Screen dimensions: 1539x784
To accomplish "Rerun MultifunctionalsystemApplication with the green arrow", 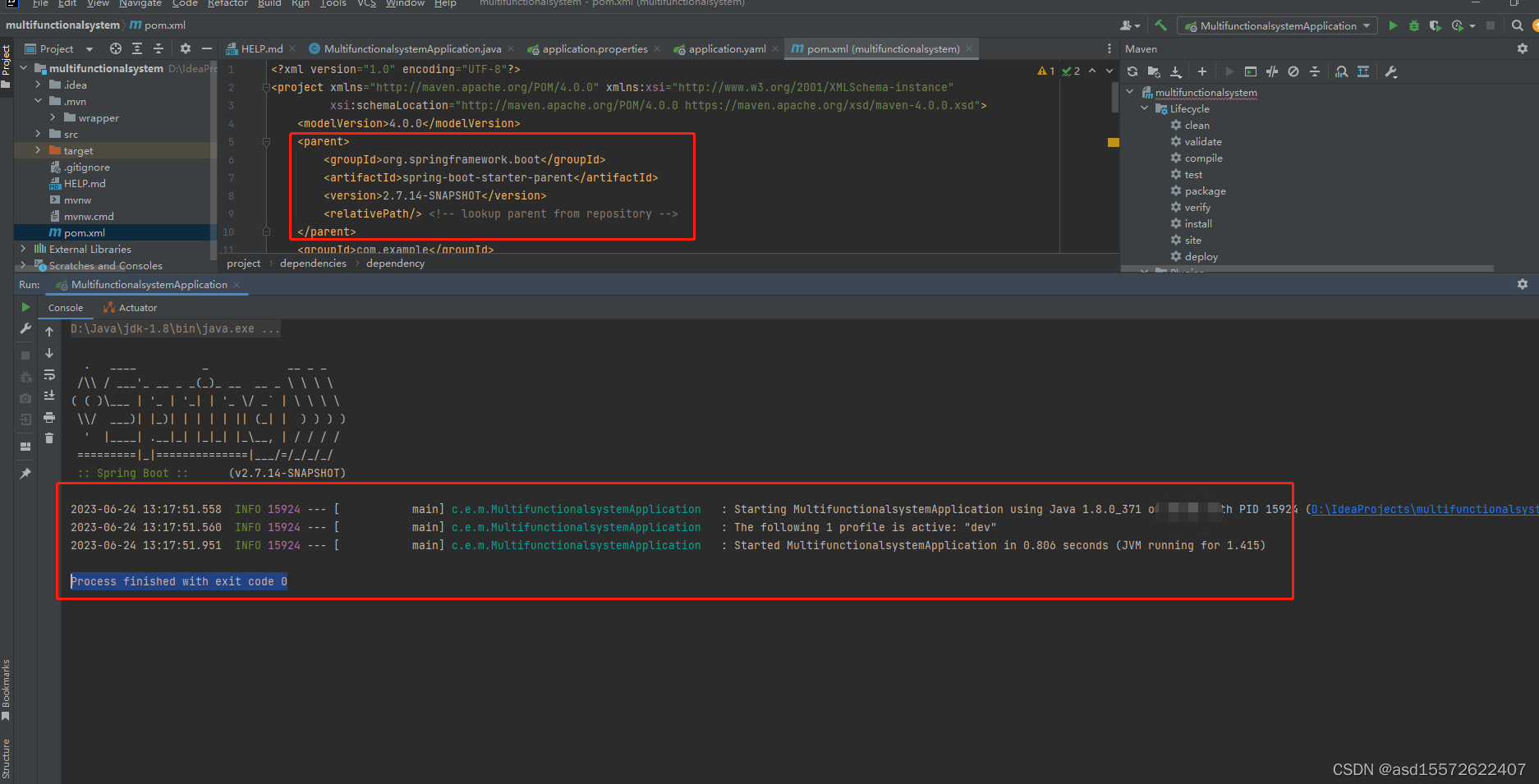I will pyautogui.click(x=25, y=307).
